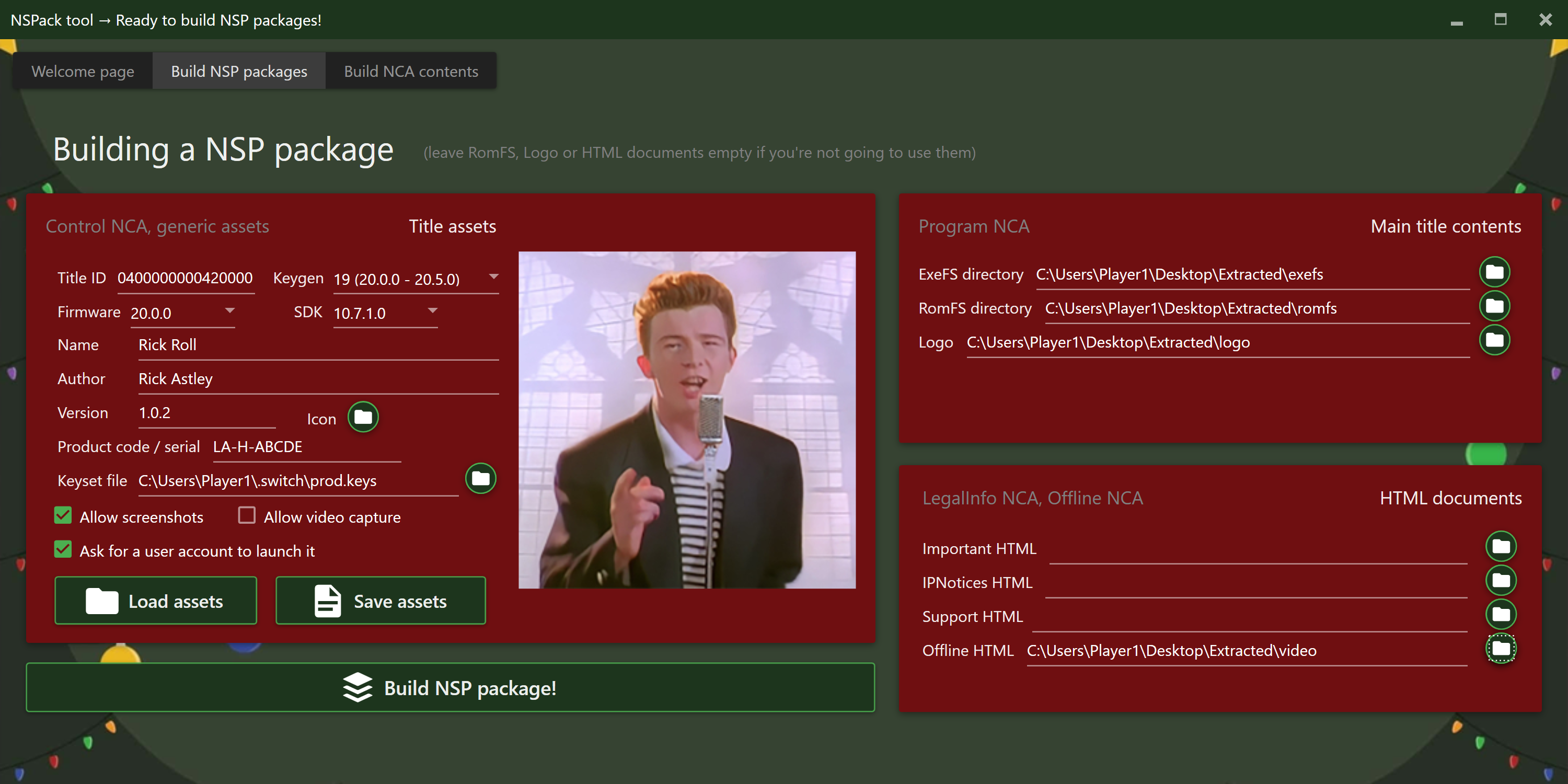Click the Version field showing 1.0.2
The image size is (1568, 784).
pos(207,413)
